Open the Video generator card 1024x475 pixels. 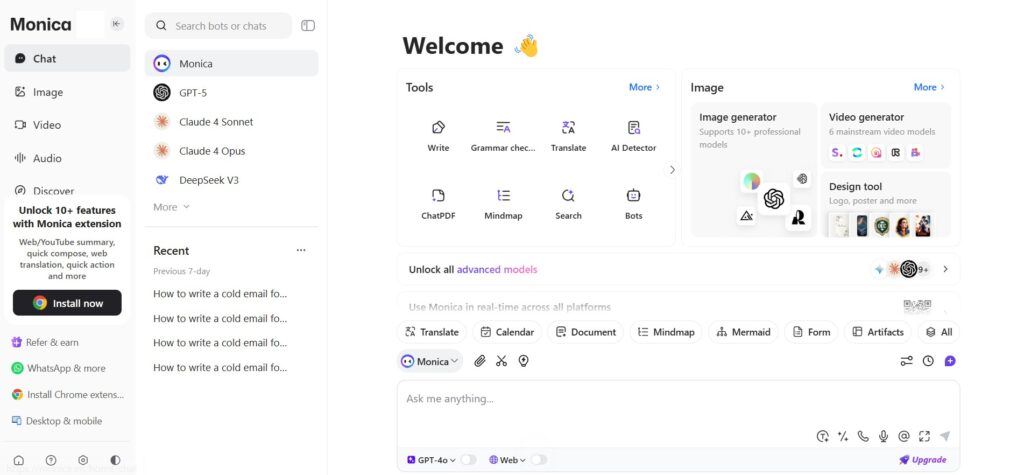pos(886,135)
